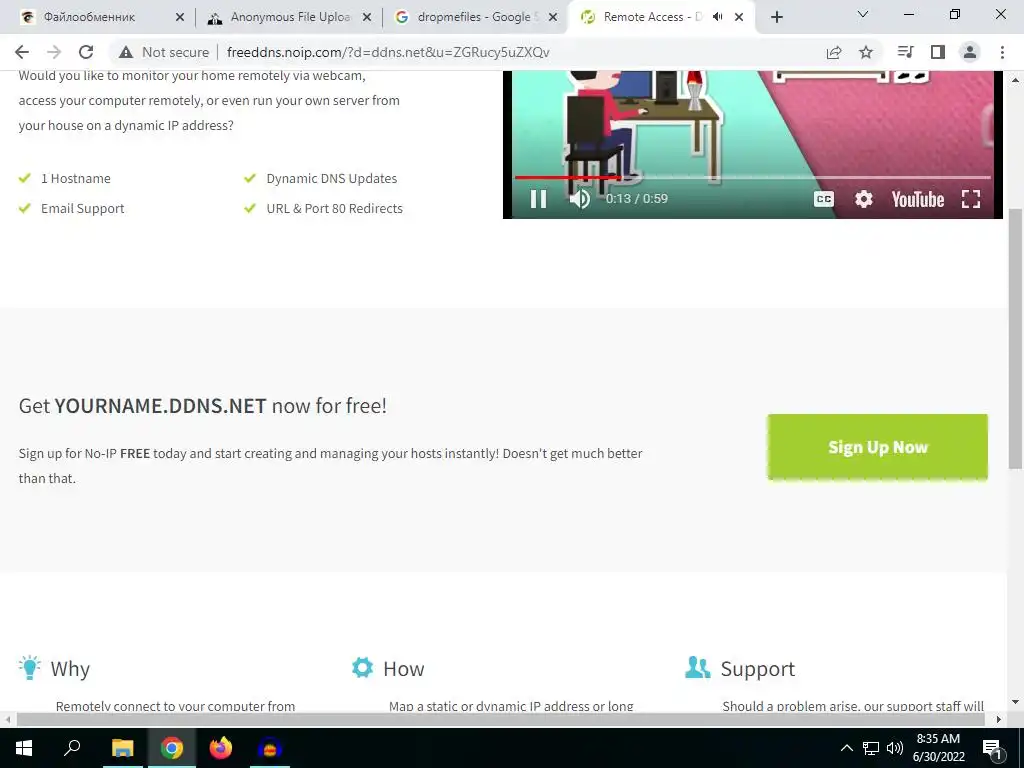Click Dynamic DNS Updates feature text
Screen dimensions: 1024x768
click(x=332, y=178)
